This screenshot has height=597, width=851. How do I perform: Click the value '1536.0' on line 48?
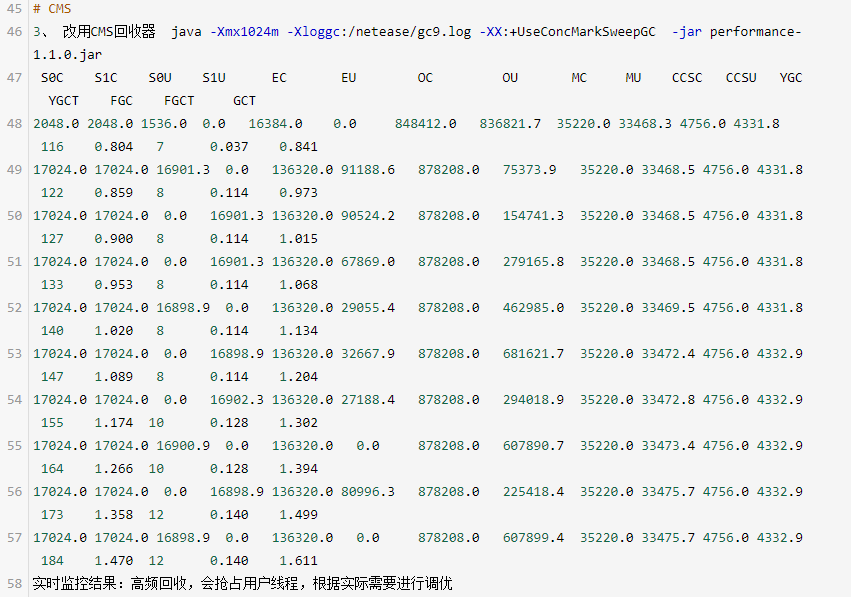pyautogui.click(x=164, y=124)
